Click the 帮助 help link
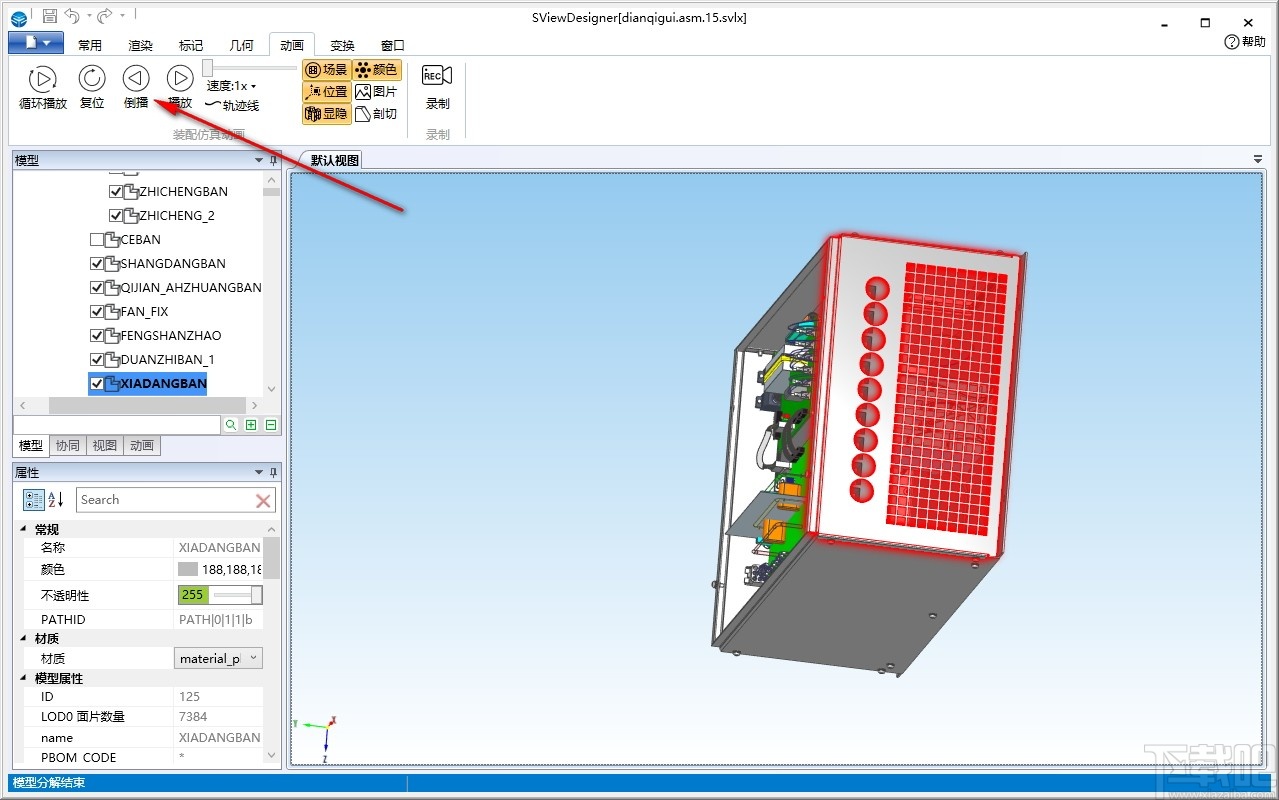 [x=1245, y=42]
